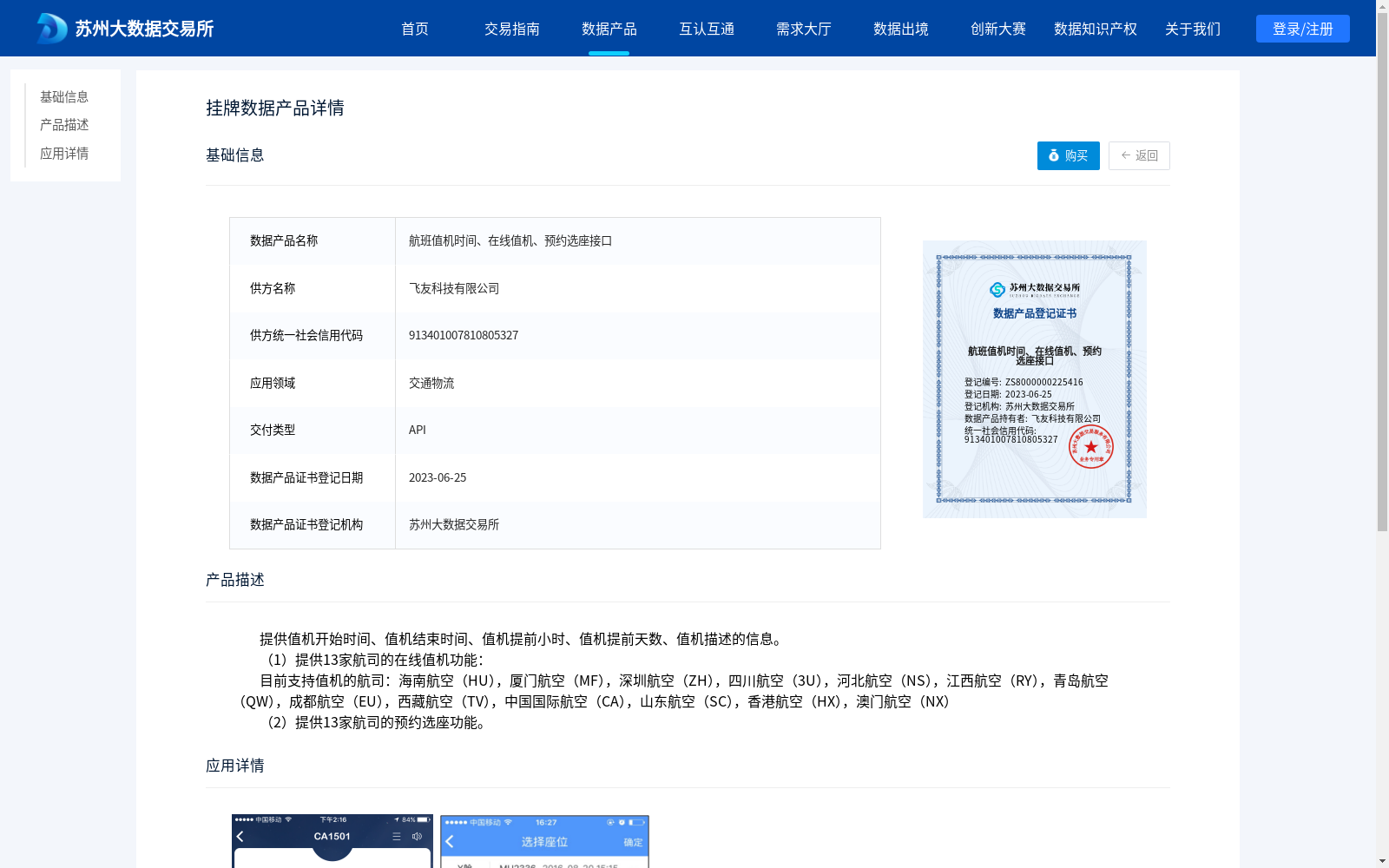Open the 交易指南 menu item
The image size is (1389, 868).
pos(512,28)
